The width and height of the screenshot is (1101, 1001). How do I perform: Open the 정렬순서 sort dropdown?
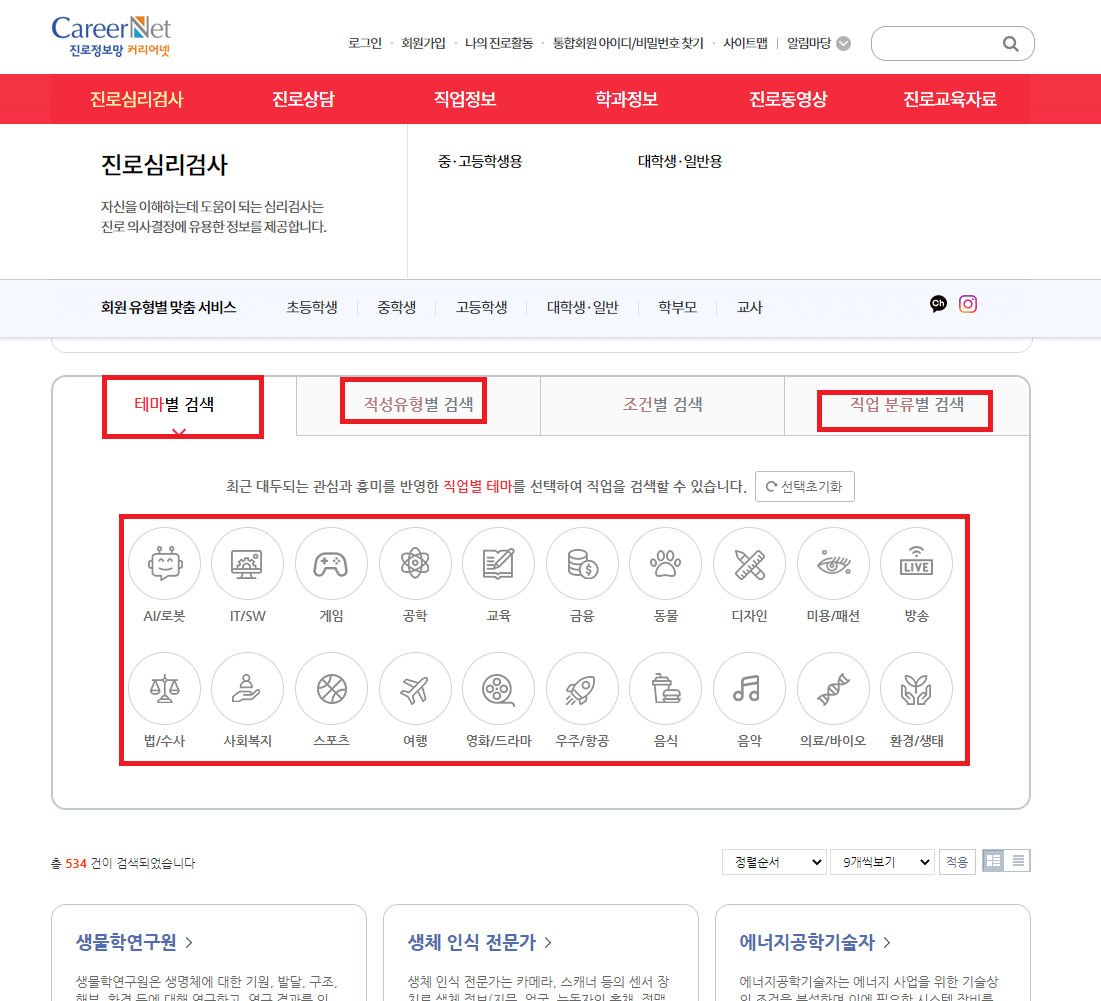click(x=774, y=860)
